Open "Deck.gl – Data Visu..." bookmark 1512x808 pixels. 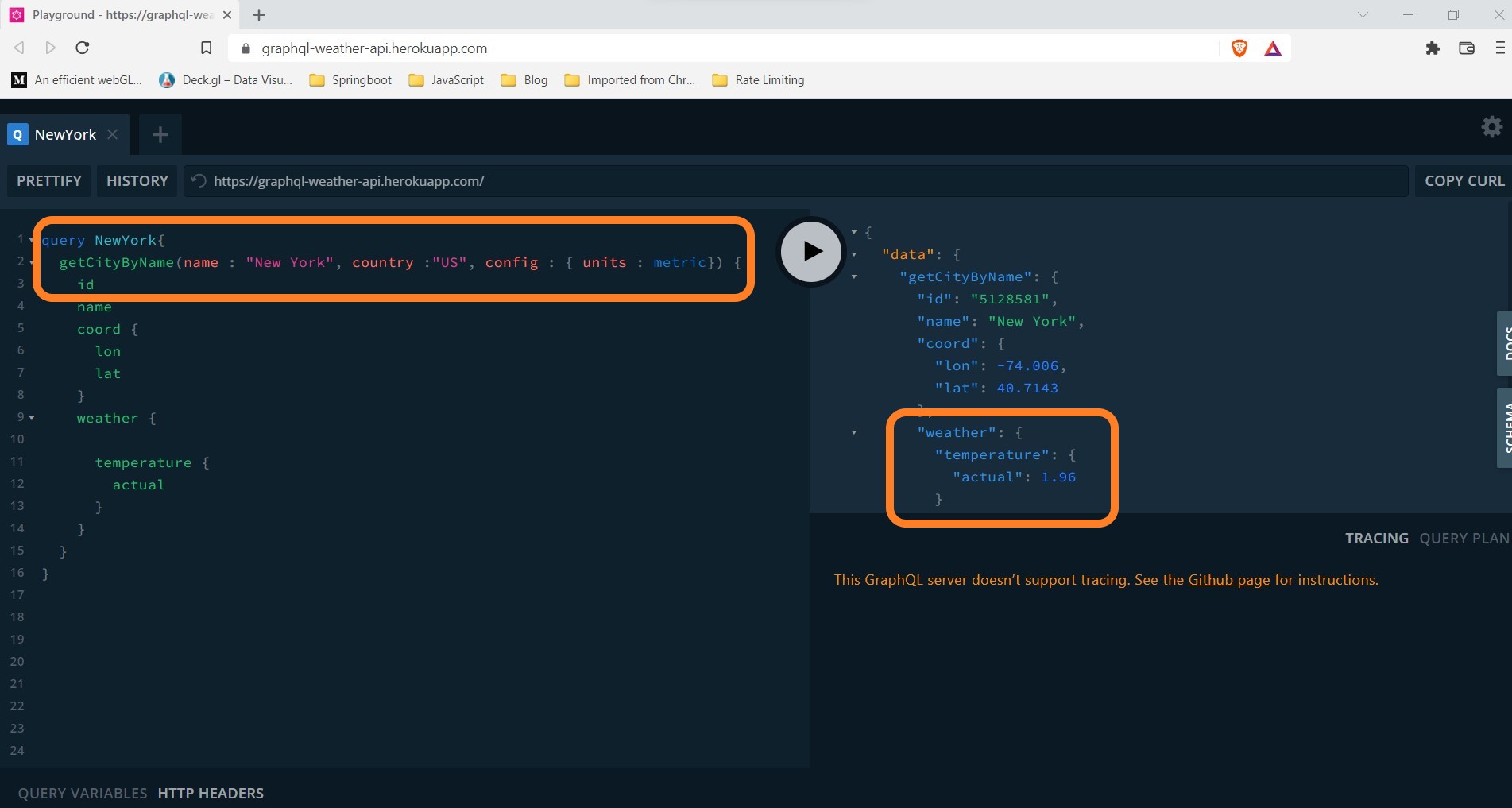tap(226, 80)
